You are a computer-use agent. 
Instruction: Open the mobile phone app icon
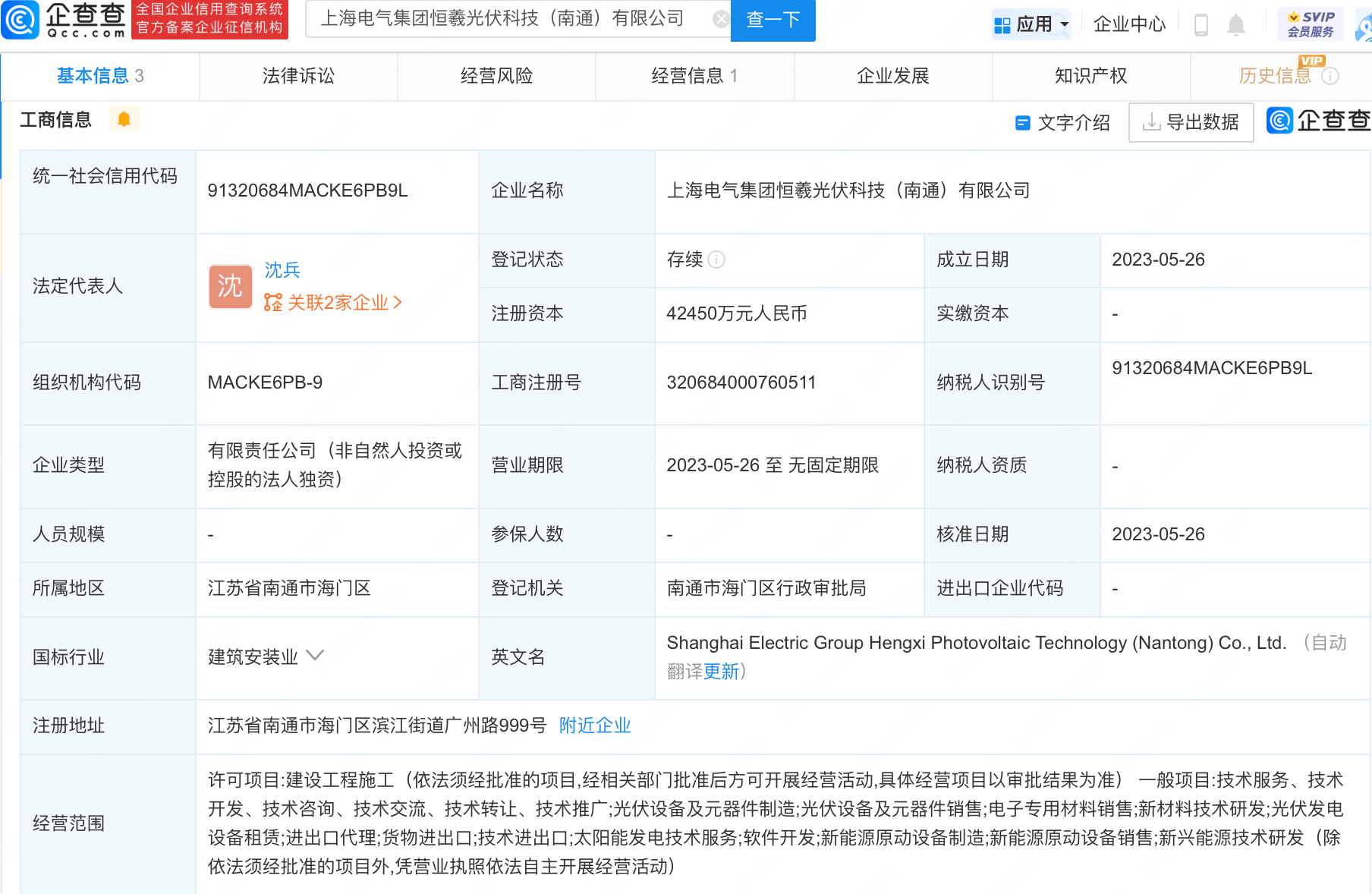coord(1200,24)
